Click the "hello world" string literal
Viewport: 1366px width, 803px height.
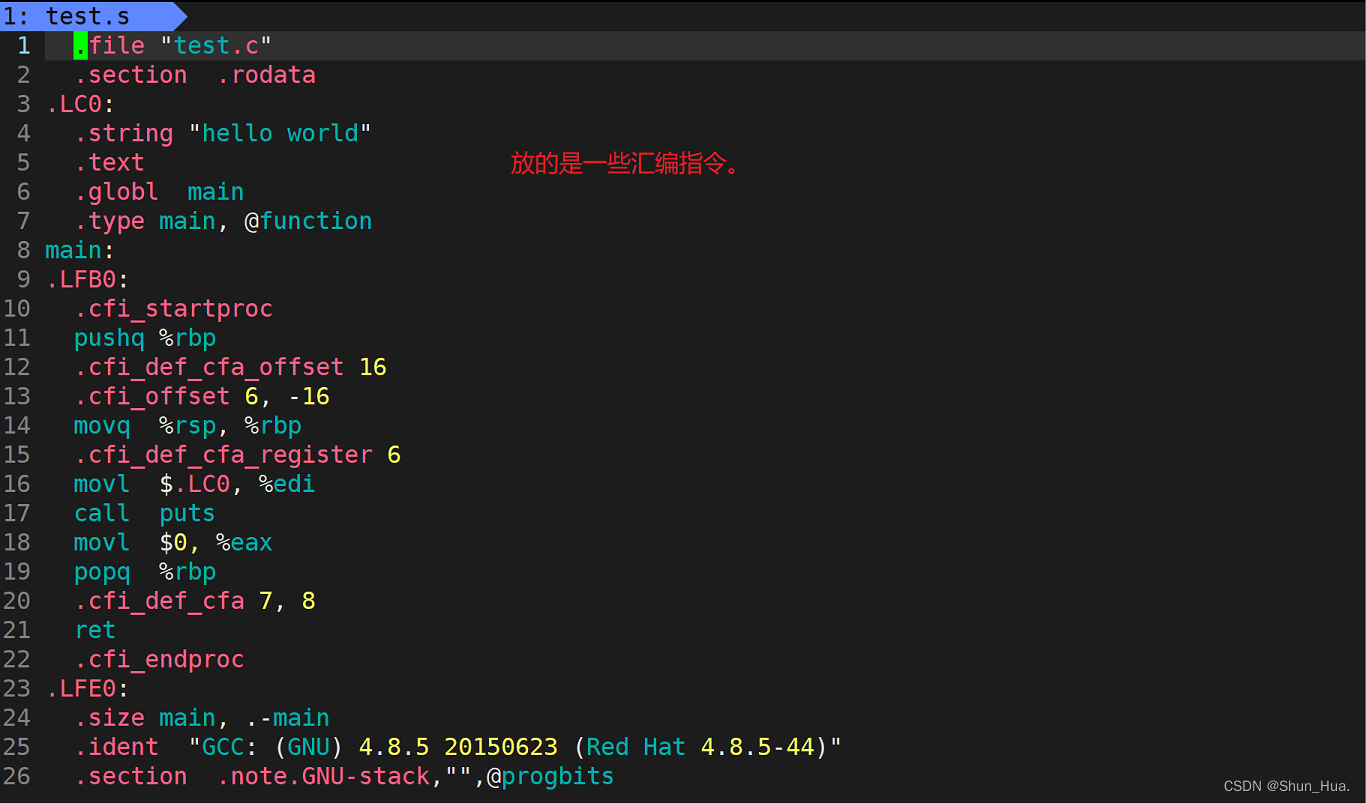(280, 133)
